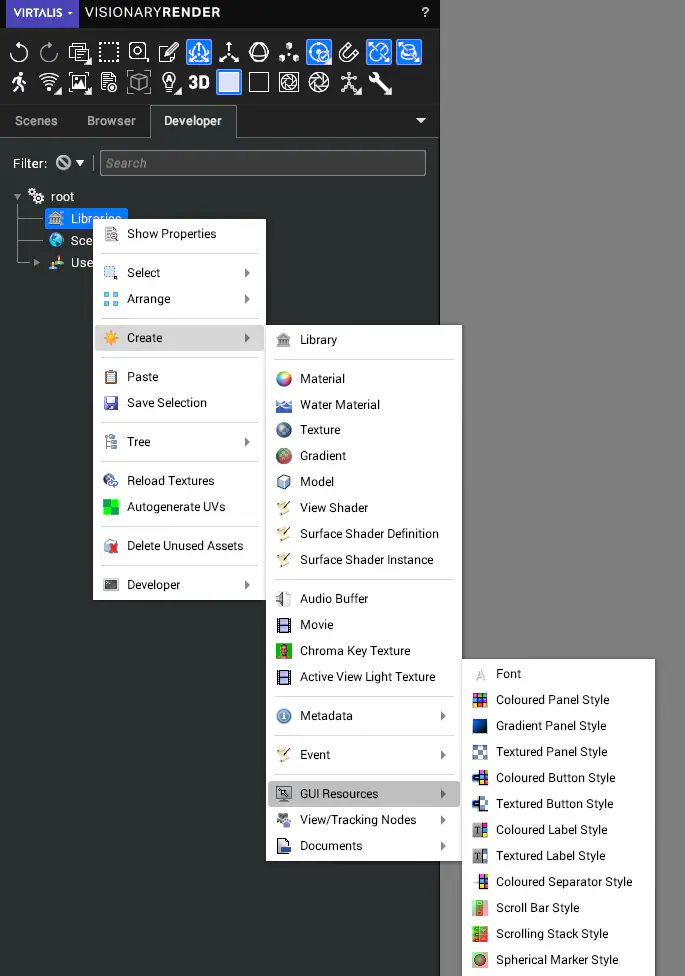Switch to the Browser tab
The height and width of the screenshot is (976, 685).
[x=111, y=121]
